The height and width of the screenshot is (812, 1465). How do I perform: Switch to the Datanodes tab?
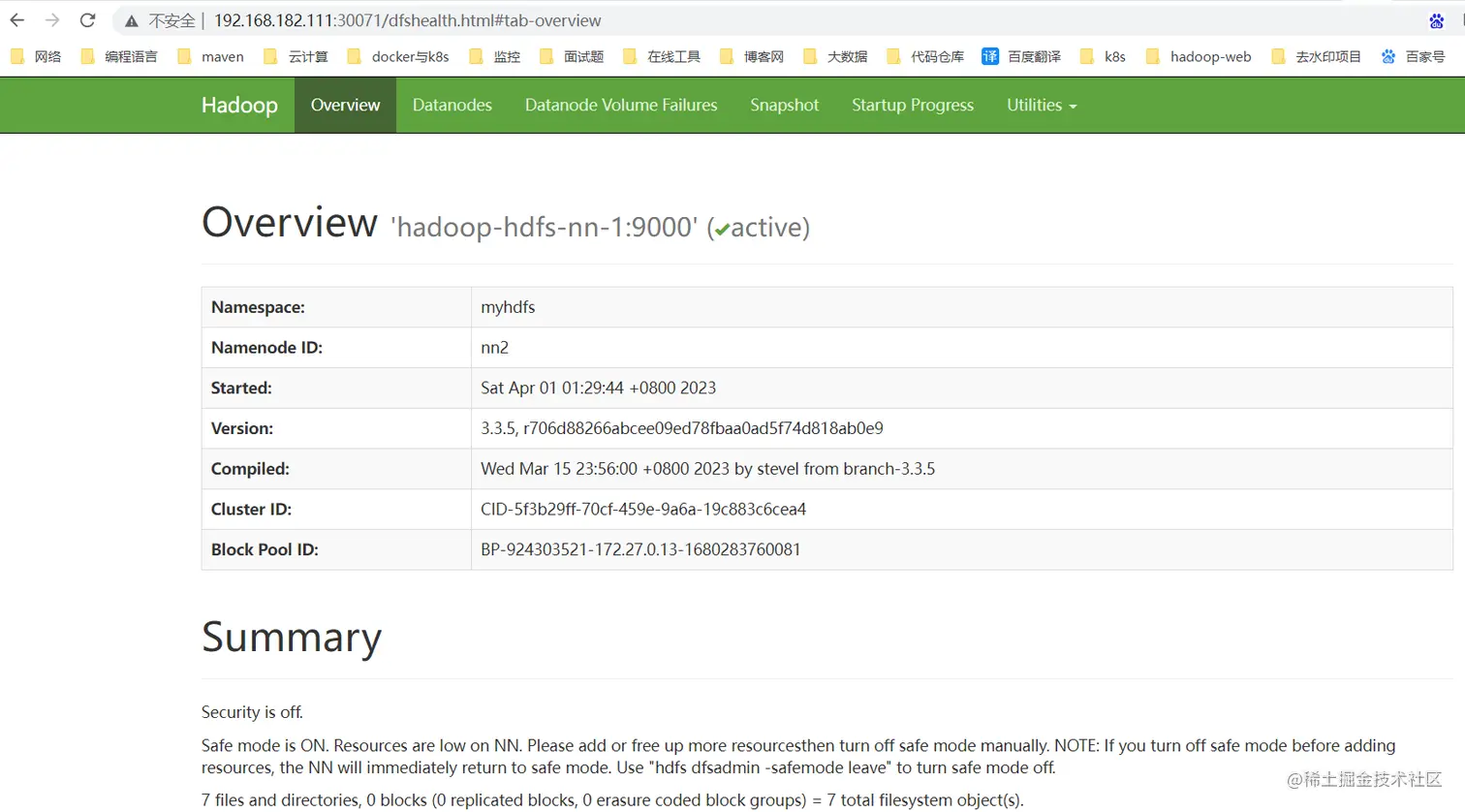pyautogui.click(x=452, y=105)
